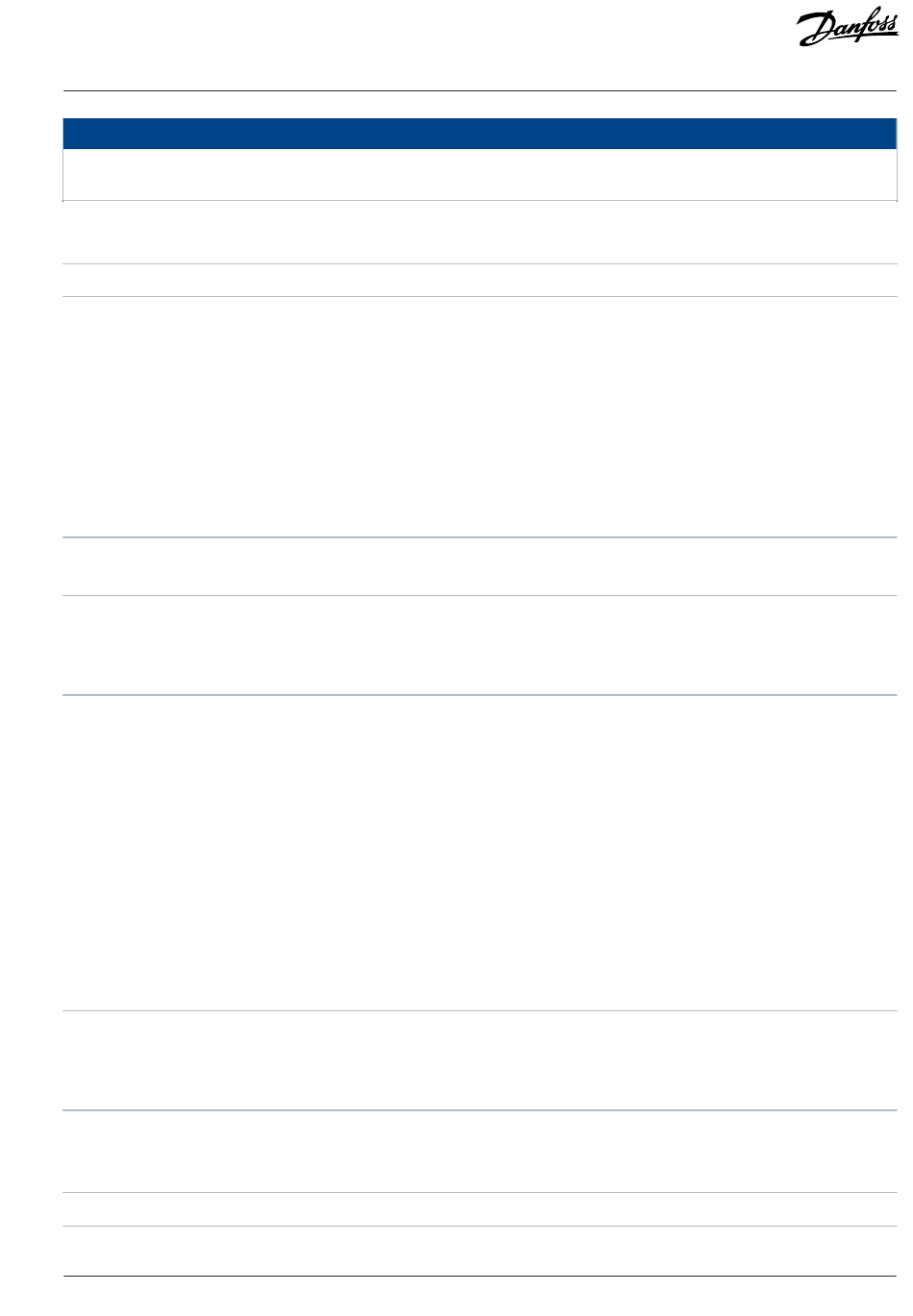Click the black footer line at page bottom
Image resolution: width=913 pixels, height=1316 pixels.
480,1277
